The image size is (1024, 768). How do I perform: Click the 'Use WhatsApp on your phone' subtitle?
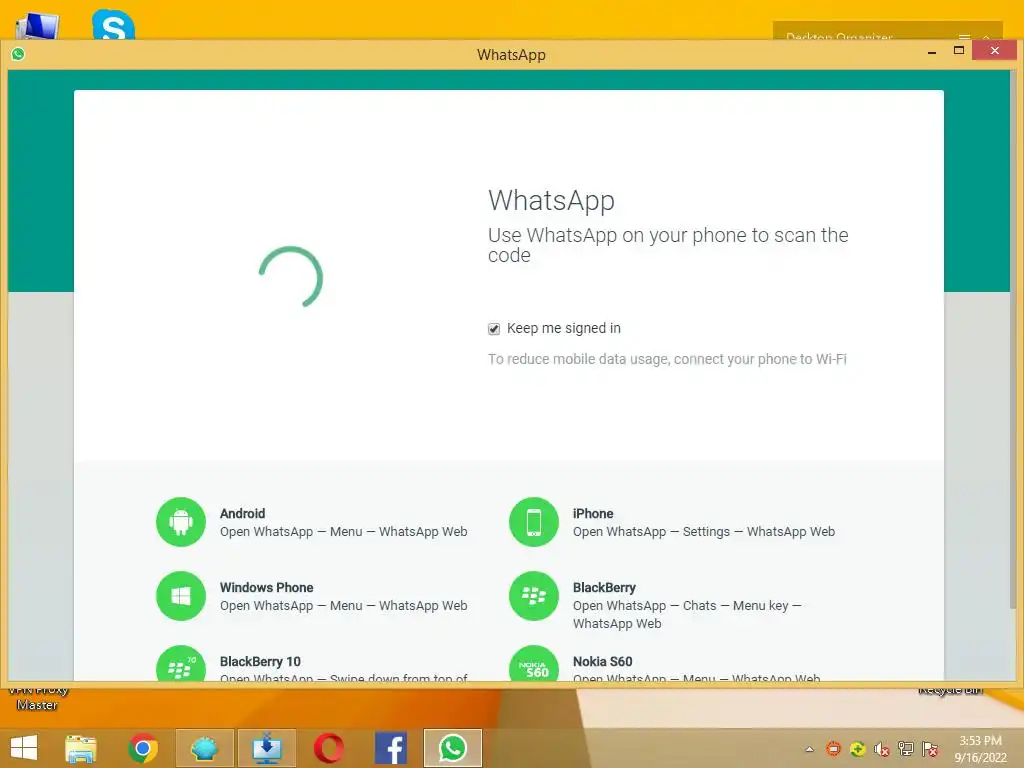pos(668,245)
